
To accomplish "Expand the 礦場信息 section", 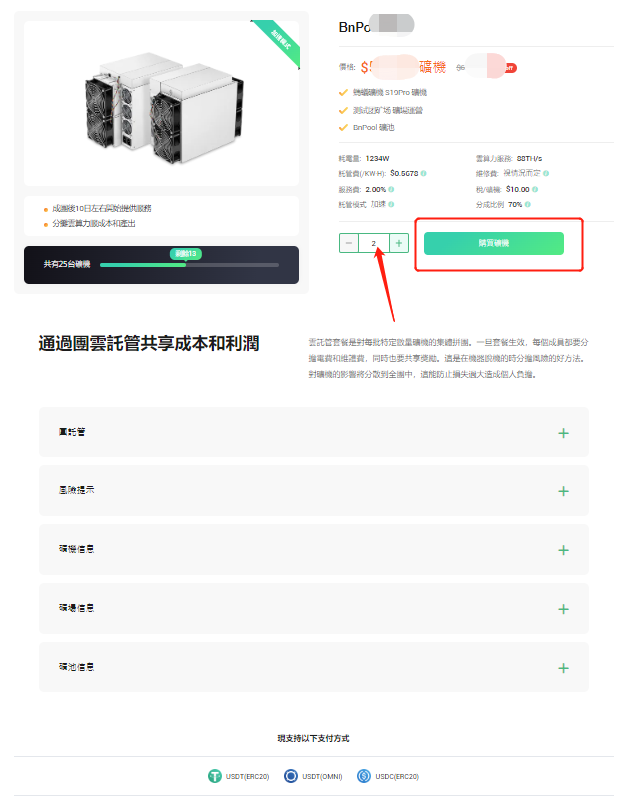I will [x=314, y=608].
